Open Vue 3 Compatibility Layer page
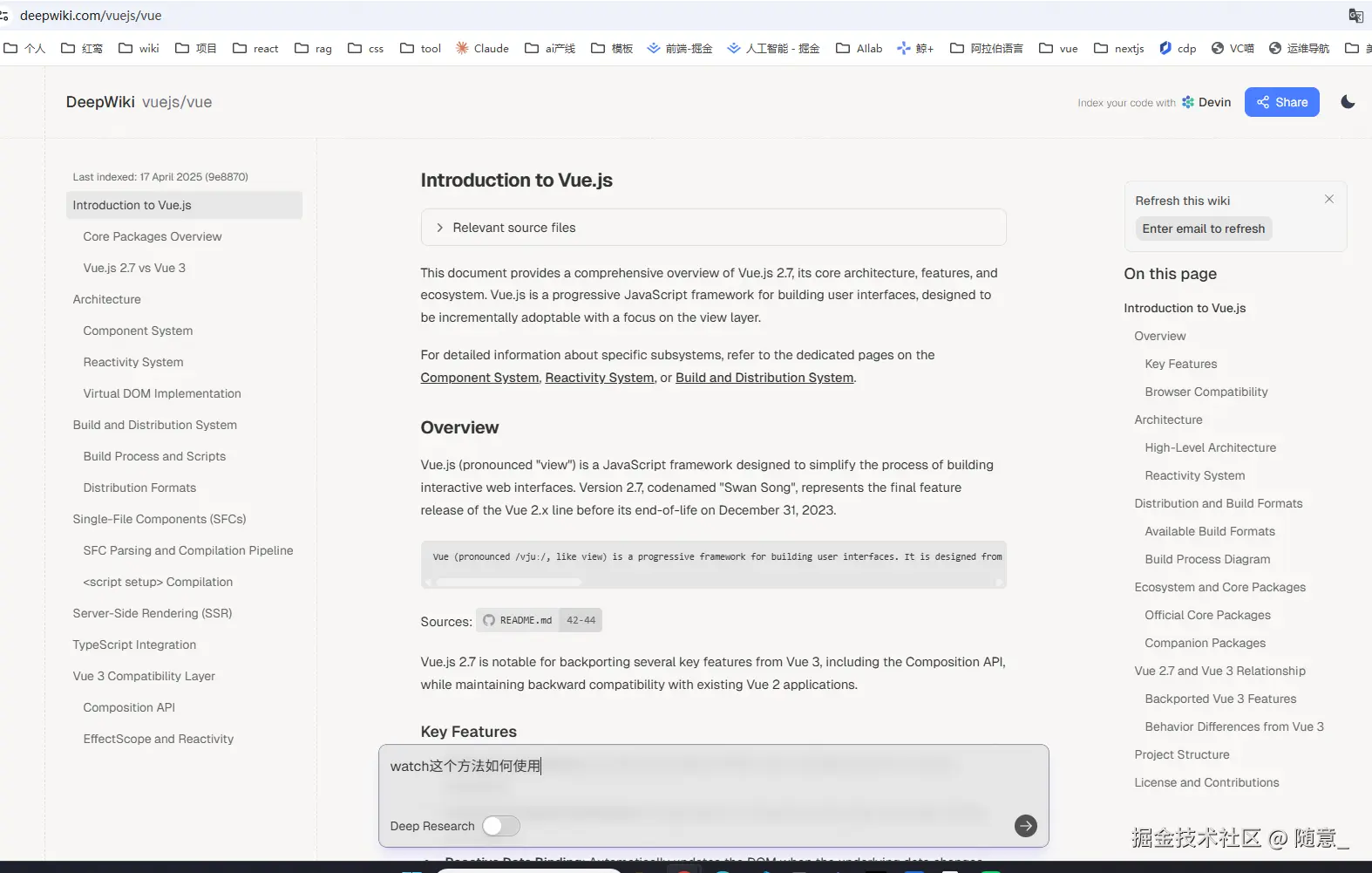This screenshot has height=873, width=1372. click(x=144, y=676)
